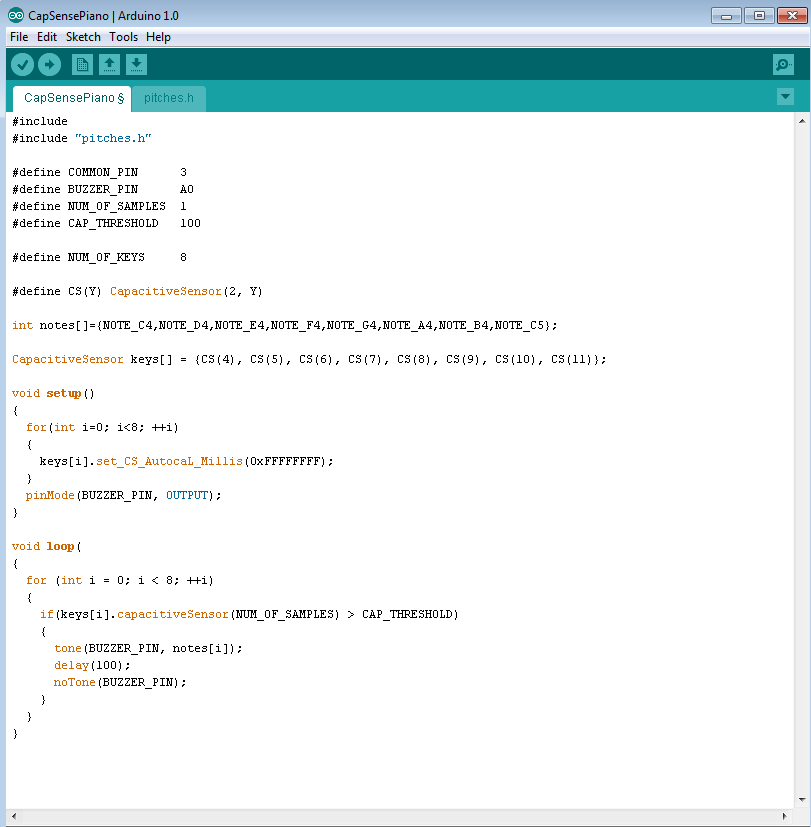Click the Upload arrow button
This screenshot has height=827, width=811.
point(50,65)
